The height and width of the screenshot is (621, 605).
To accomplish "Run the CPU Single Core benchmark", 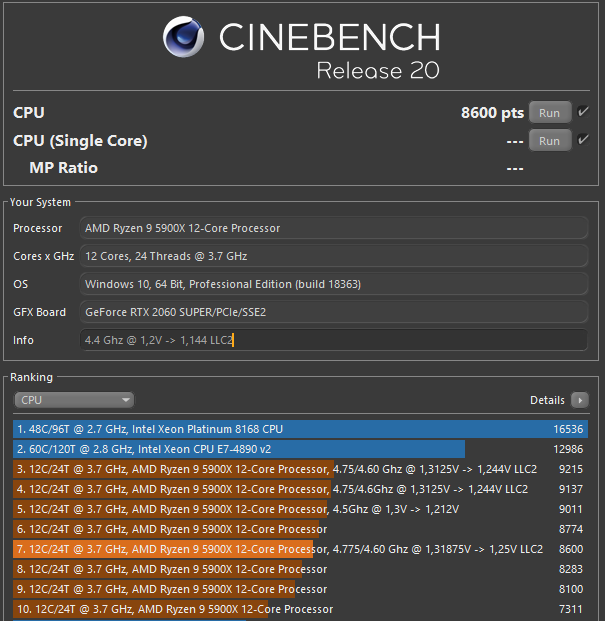I will (550, 141).
